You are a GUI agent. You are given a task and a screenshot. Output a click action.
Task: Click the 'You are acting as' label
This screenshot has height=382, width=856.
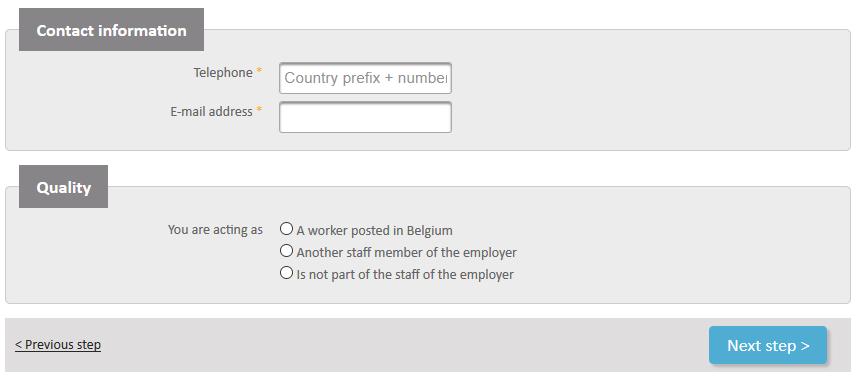coord(215,230)
